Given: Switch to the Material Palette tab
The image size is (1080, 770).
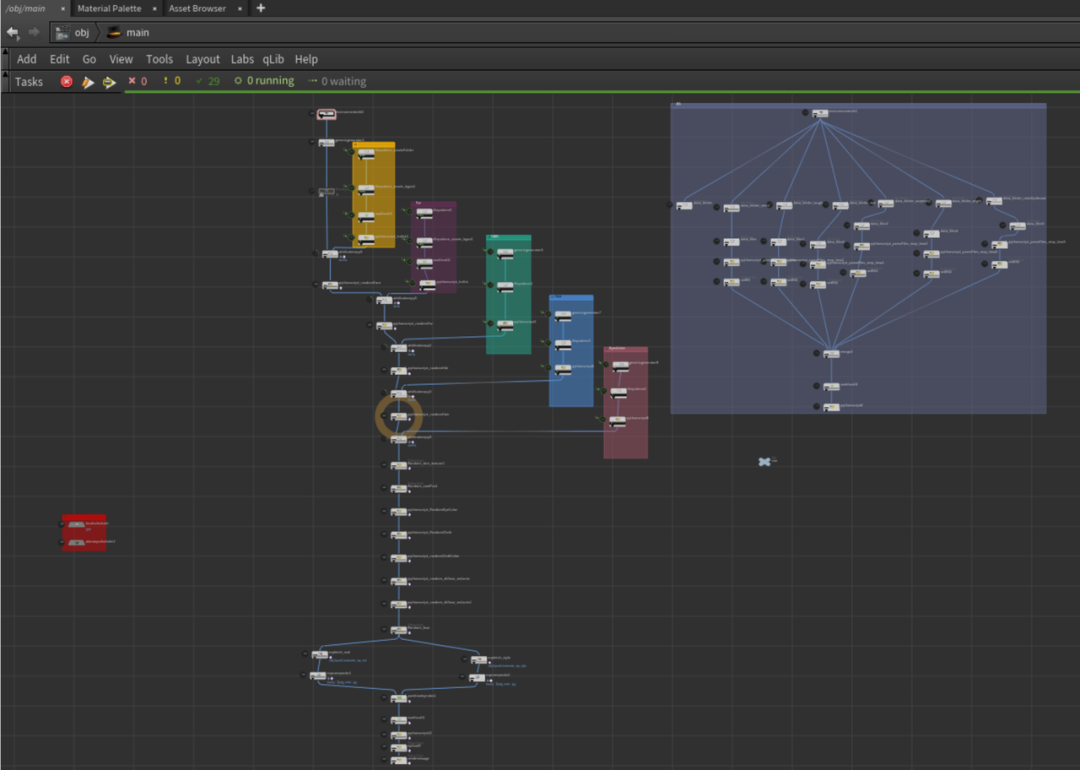Looking at the screenshot, I should click(x=109, y=8).
